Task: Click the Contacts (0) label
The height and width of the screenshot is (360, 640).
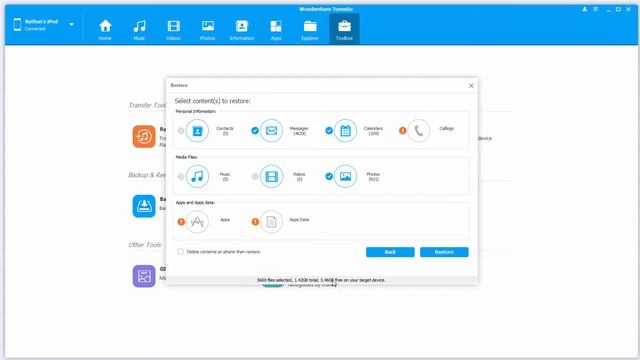Action: pyautogui.click(x=225, y=131)
